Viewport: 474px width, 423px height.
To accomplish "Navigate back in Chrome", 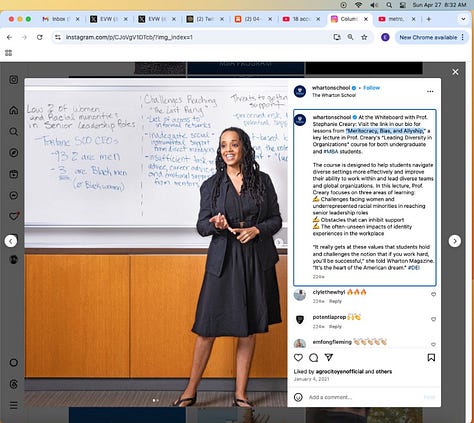I will 9,37.
